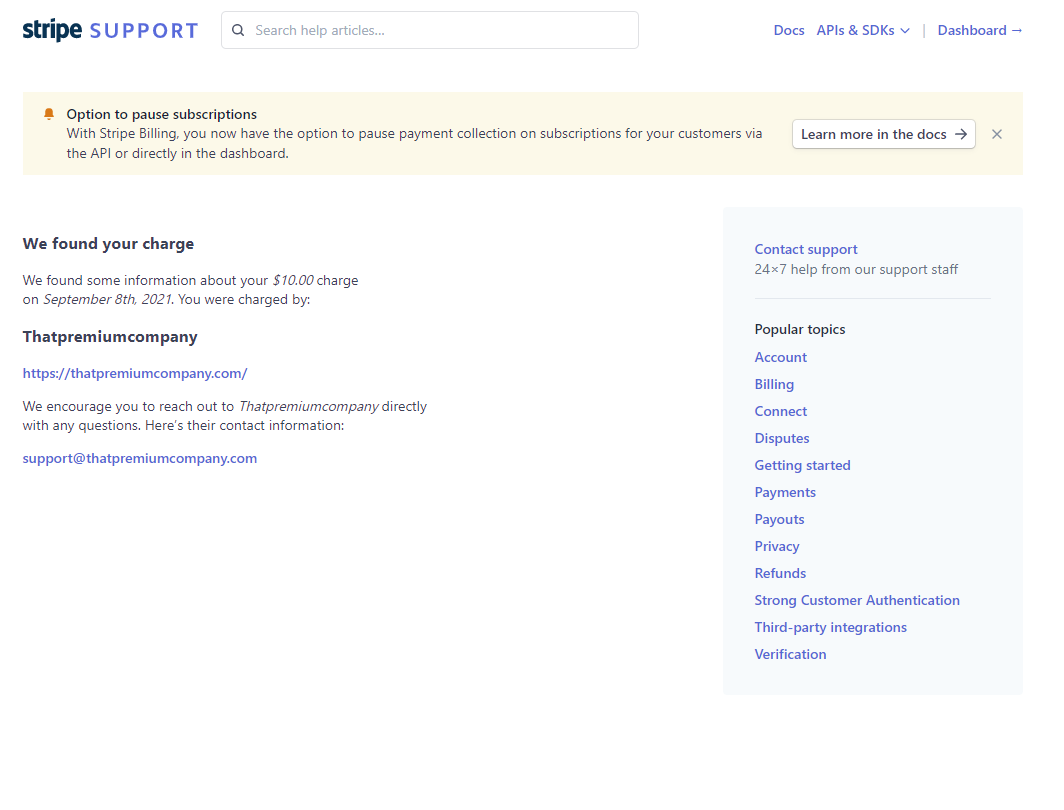1064x810 pixels.
Task: Open the Connect topic
Action: tap(780, 411)
